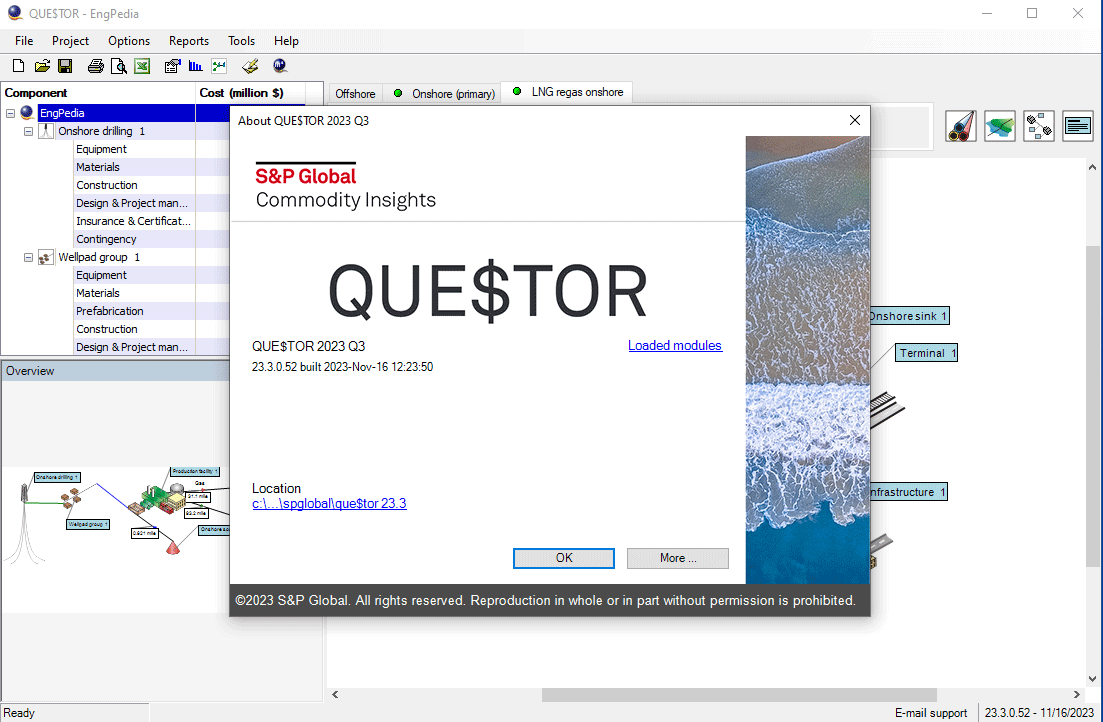1103x722 pixels.
Task: Open the Options menu
Action: tap(129, 41)
